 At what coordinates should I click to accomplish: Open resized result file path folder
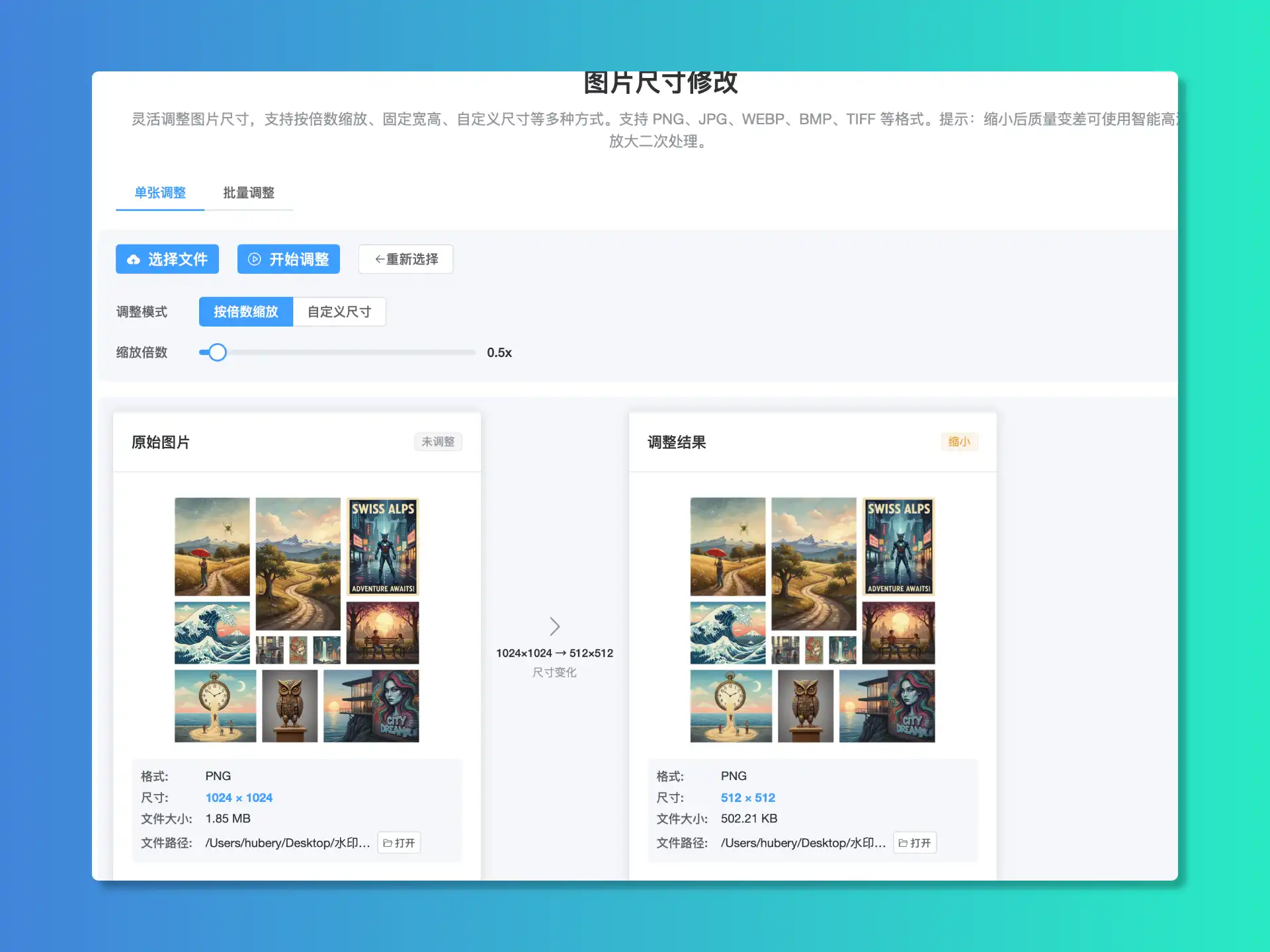(x=915, y=843)
